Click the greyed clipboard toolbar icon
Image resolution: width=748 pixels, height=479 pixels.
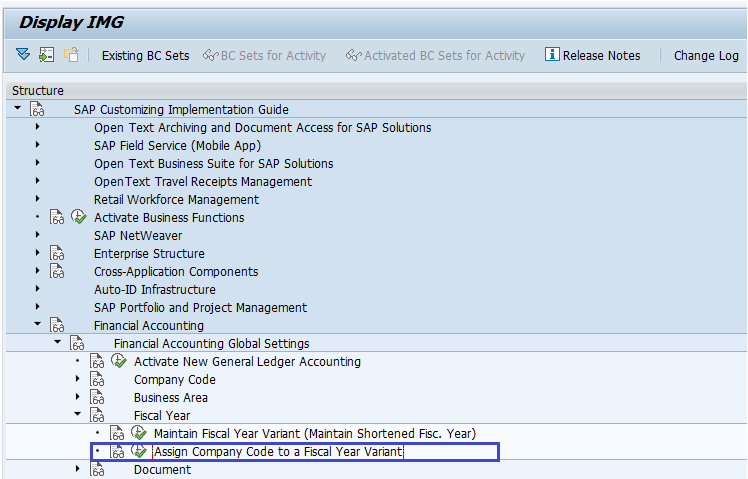tap(71, 55)
